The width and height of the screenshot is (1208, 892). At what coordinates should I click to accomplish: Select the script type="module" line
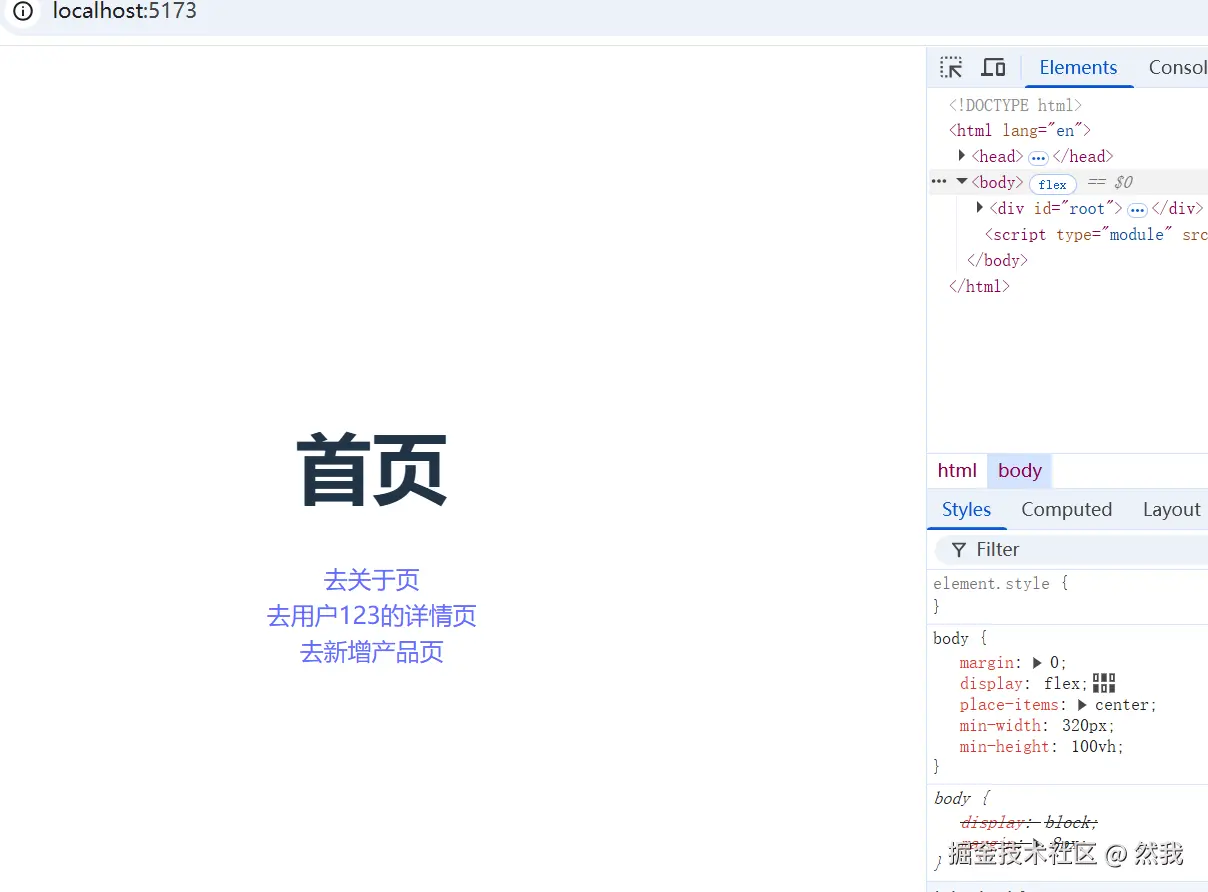[1096, 234]
